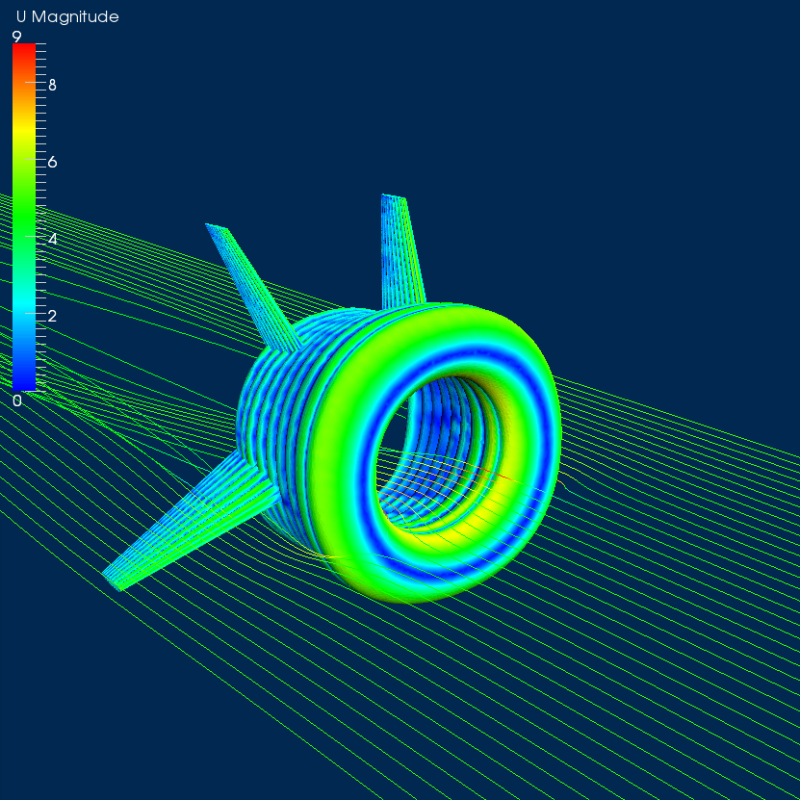800x800 pixels.
Task: Pick the vertical upright fin of the model
Action: (x=402, y=253)
